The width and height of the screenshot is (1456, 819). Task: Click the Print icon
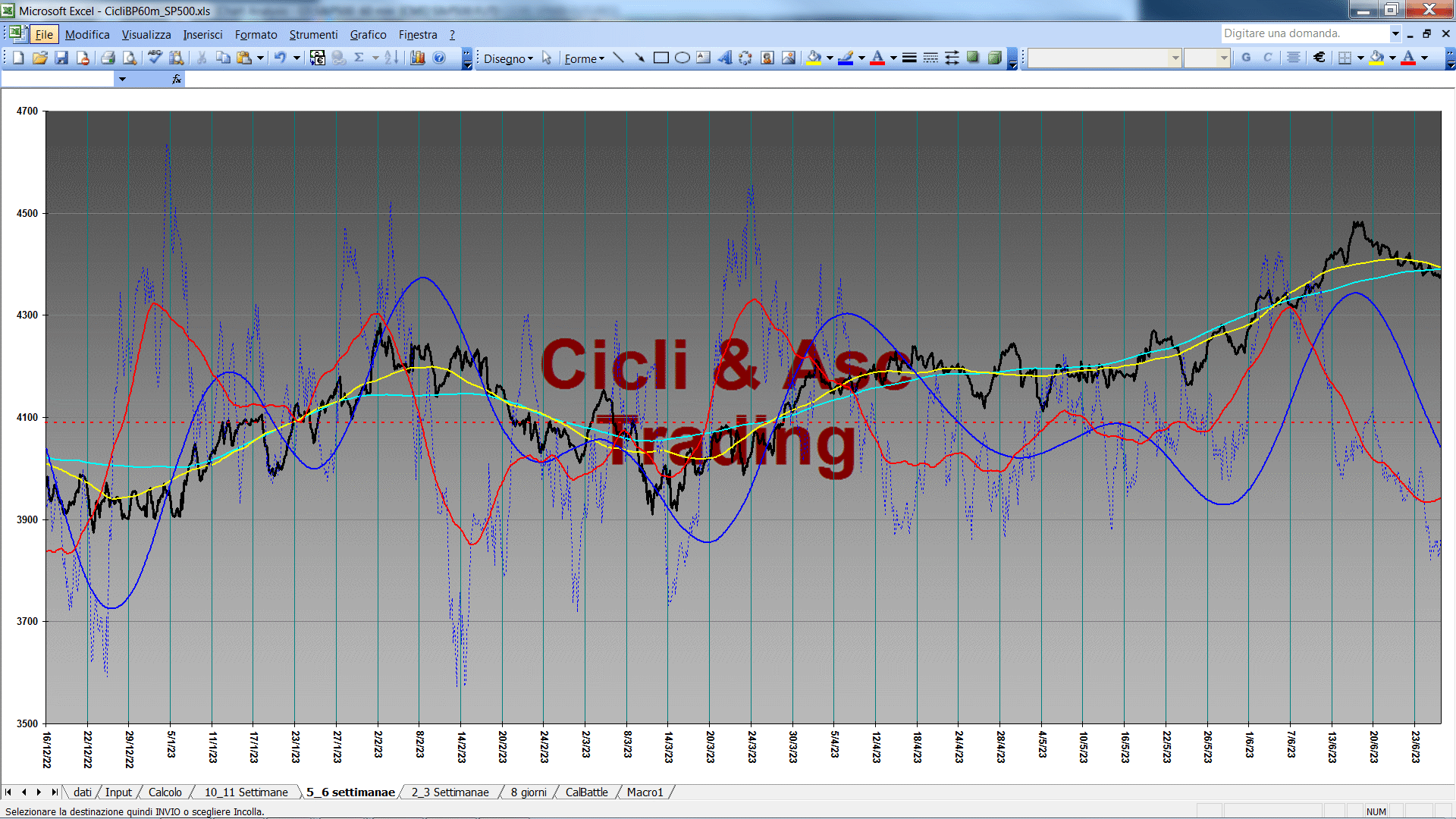click(x=108, y=58)
